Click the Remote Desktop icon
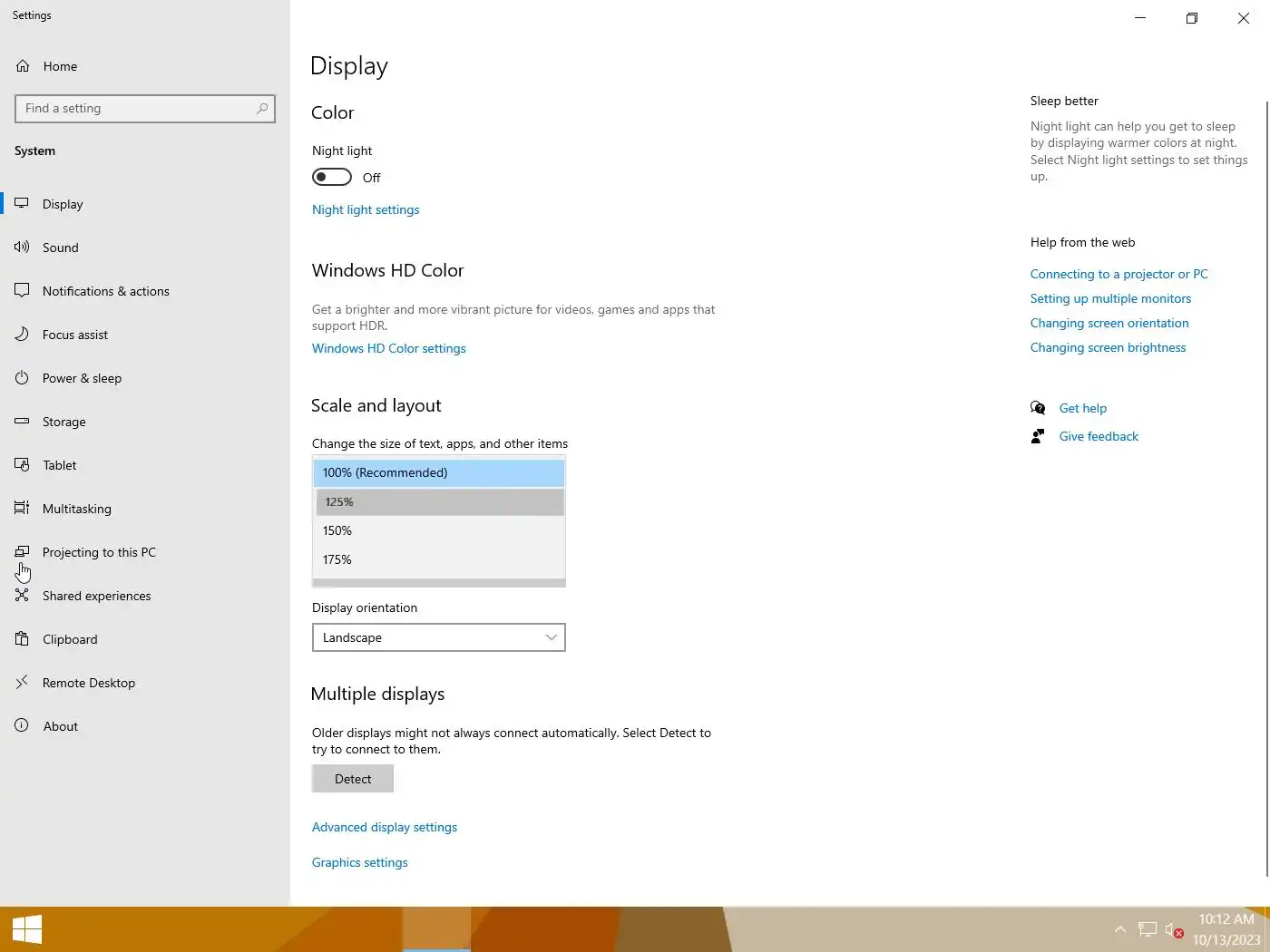The height and width of the screenshot is (952, 1270). click(22, 682)
